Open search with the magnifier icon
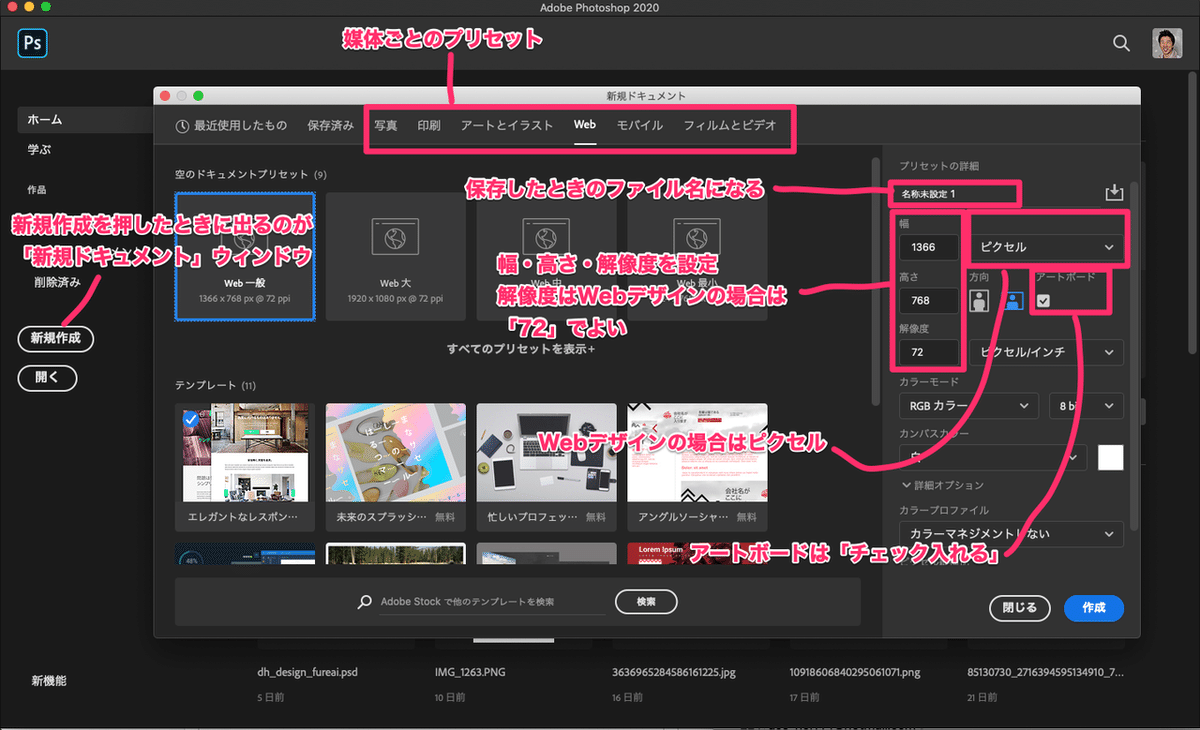1200x730 pixels. pos(1121,43)
